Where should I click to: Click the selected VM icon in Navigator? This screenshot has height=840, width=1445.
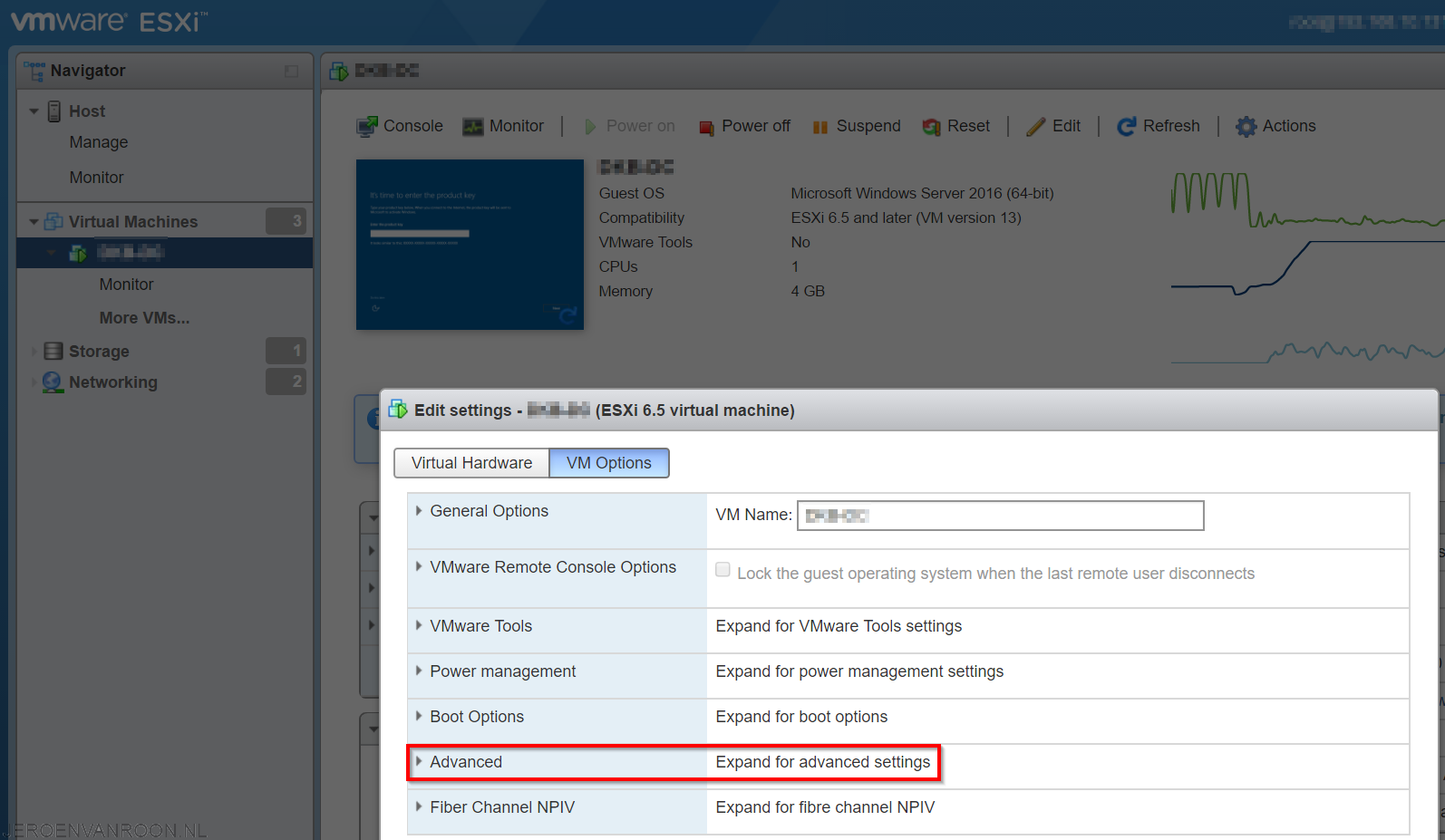click(78, 253)
